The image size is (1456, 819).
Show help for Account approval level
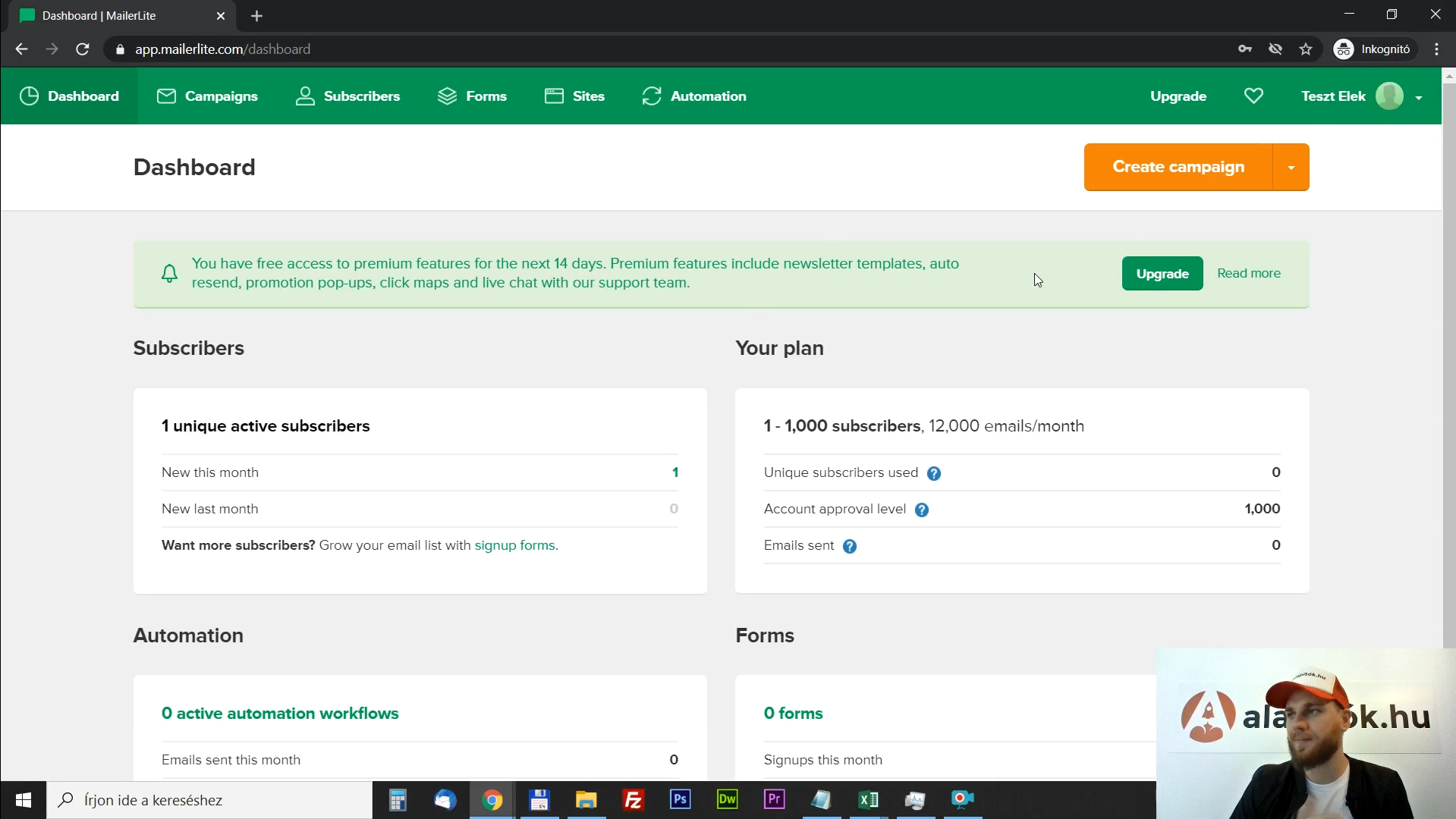pos(922,510)
